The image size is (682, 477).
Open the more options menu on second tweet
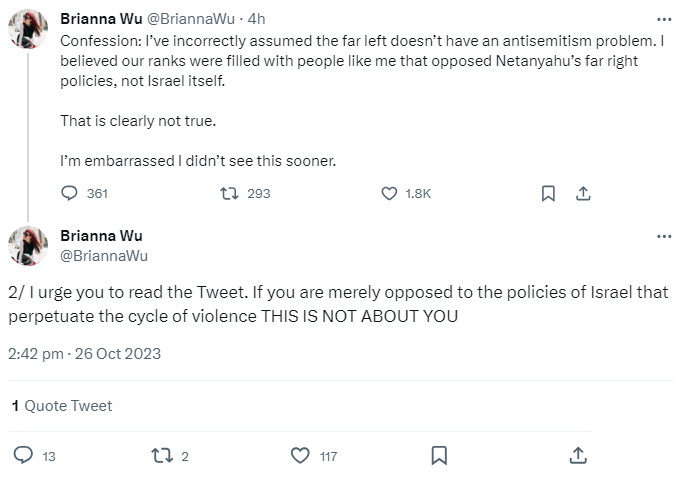point(664,236)
